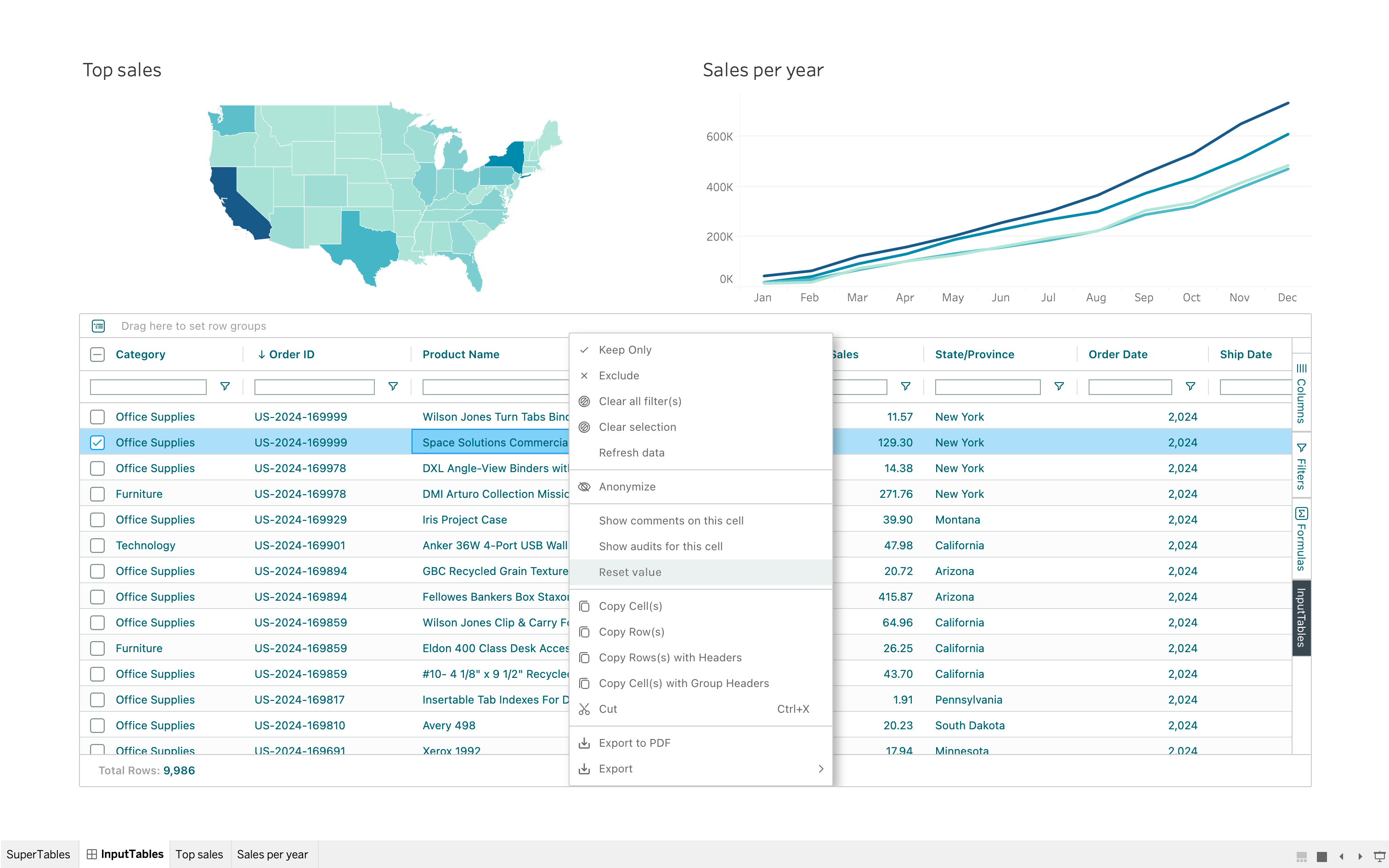
Task: Expand the Export submenu arrow
Action: point(821,769)
